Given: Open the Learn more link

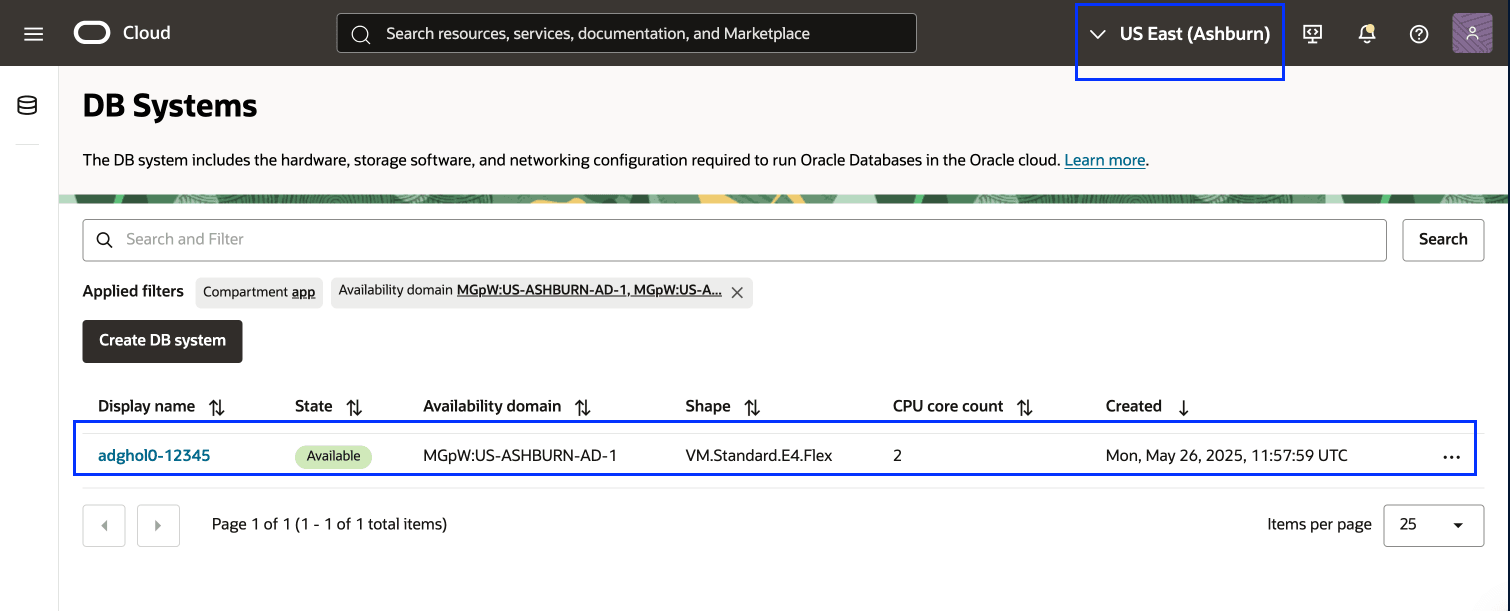Looking at the screenshot, I should (1105, 160).
